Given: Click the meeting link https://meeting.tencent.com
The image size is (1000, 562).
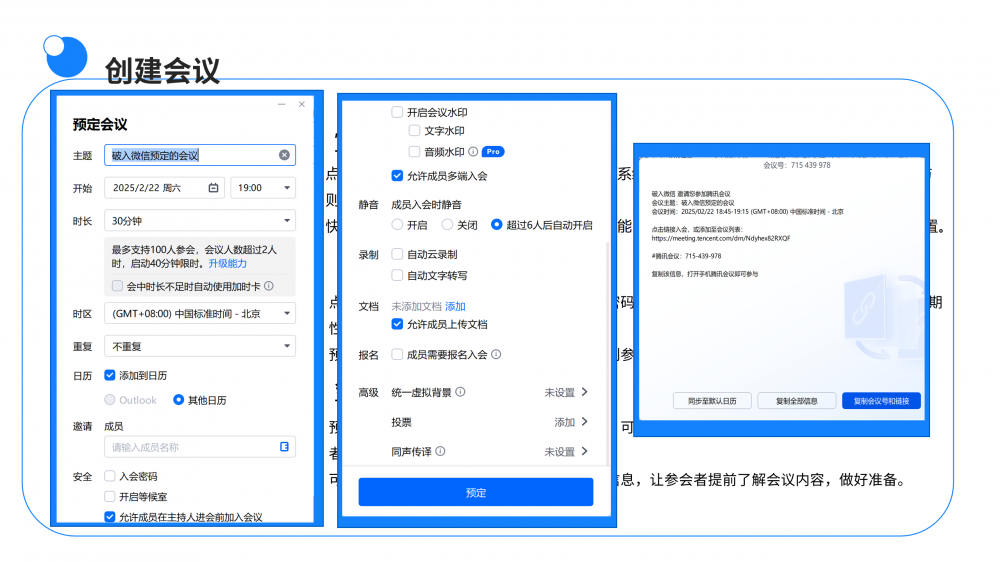Looking at the screenshot, I should coord(721,239).
